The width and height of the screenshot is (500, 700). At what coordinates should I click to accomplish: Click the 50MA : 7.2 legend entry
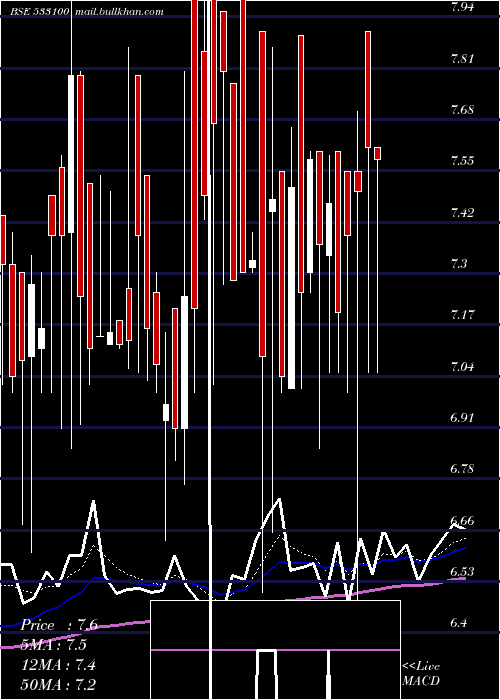point(58,684)
